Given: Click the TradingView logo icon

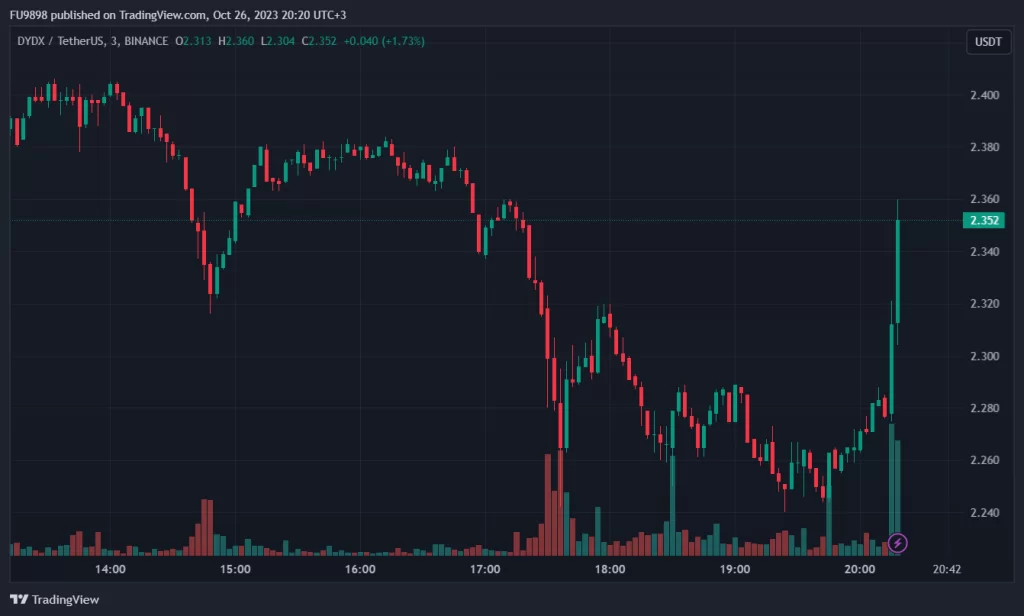Looking at the screenshot, I should [19, 599].
